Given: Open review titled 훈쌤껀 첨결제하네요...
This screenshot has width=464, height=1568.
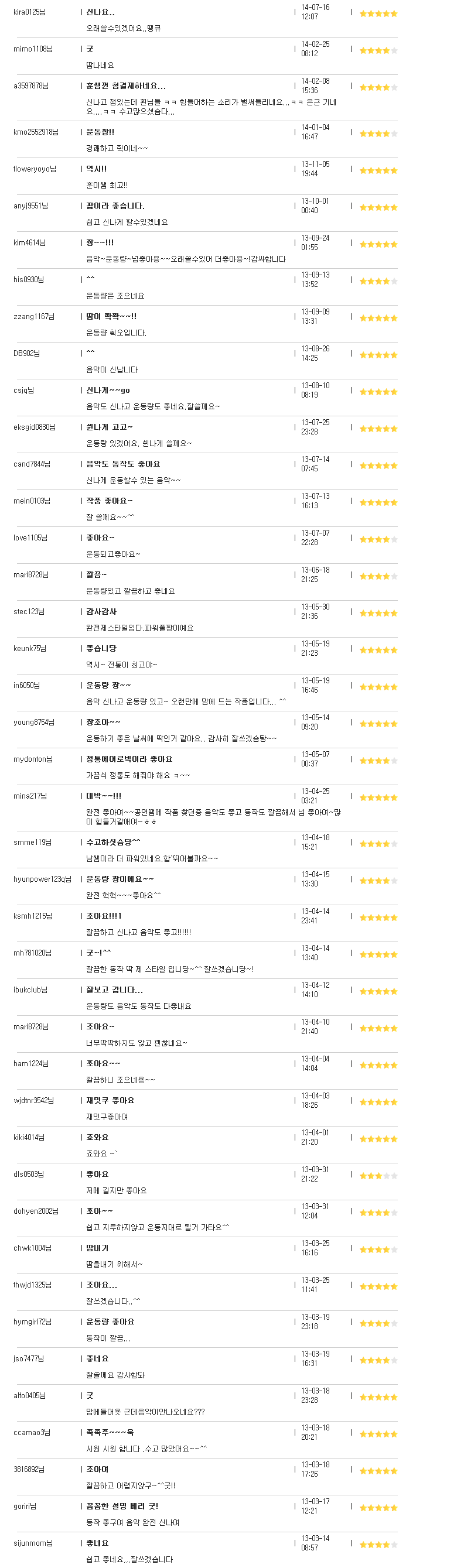Looking at the screenshot, I should point(126,86).
